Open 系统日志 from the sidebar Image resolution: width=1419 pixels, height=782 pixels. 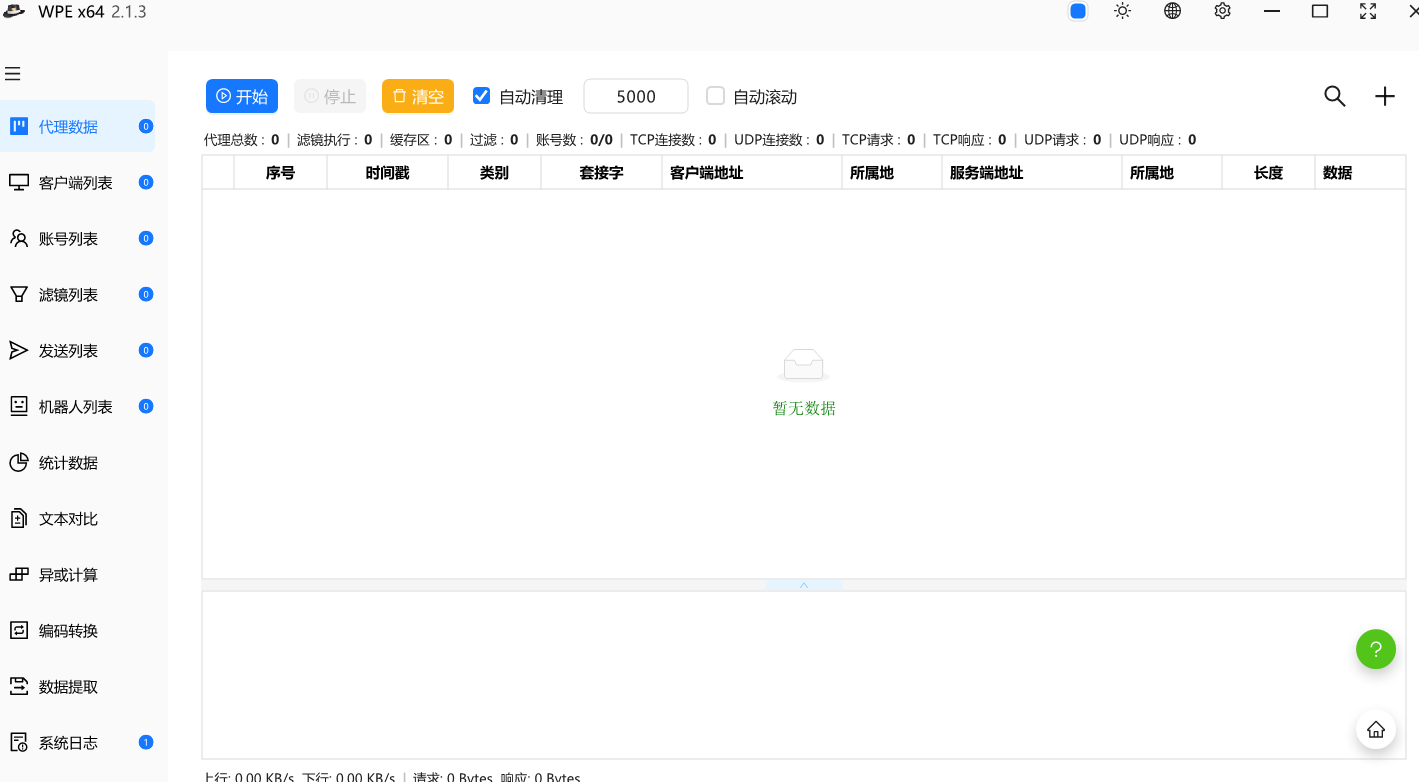(x=68, y=743)
